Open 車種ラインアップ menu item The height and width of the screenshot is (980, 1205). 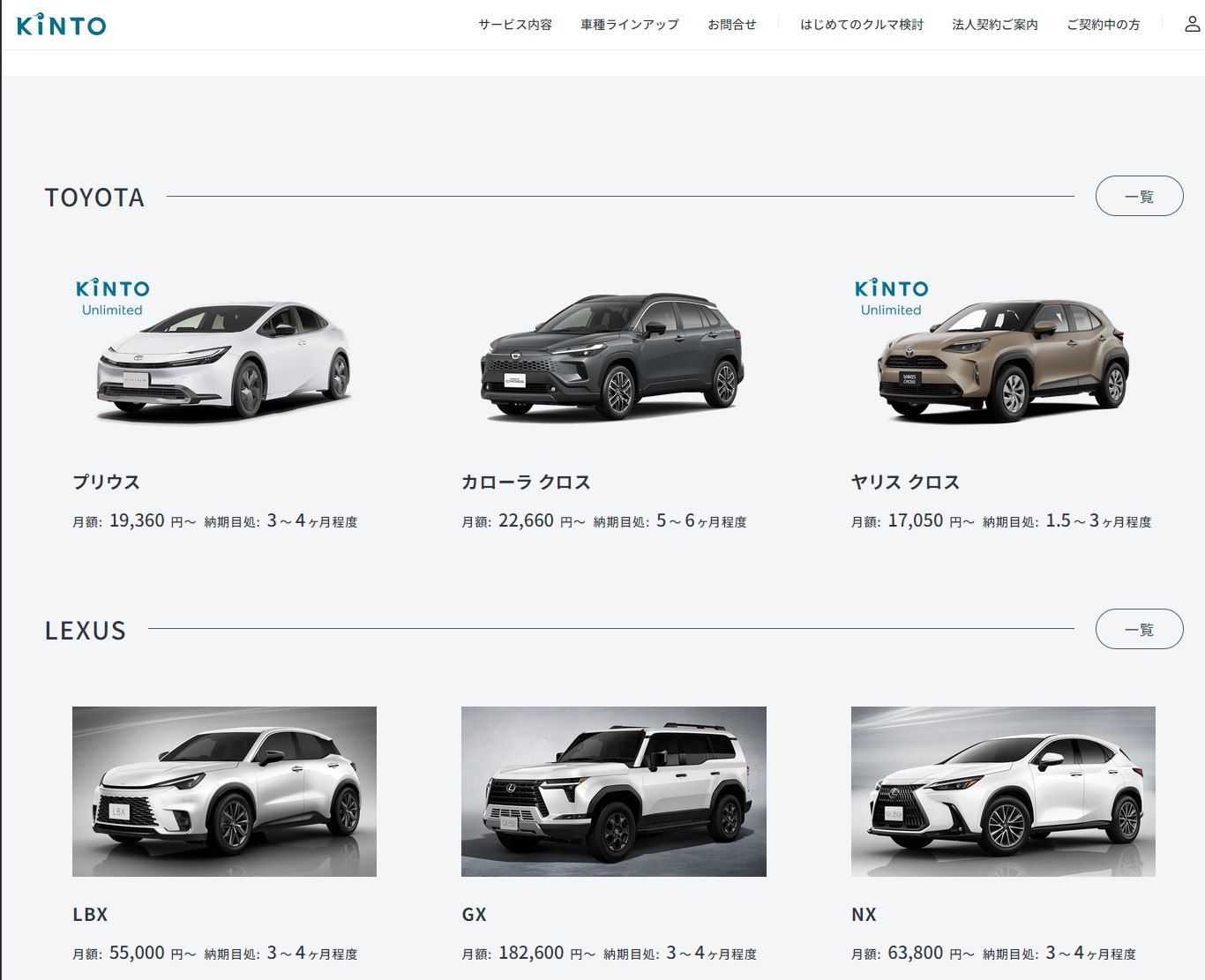point(629,25)
